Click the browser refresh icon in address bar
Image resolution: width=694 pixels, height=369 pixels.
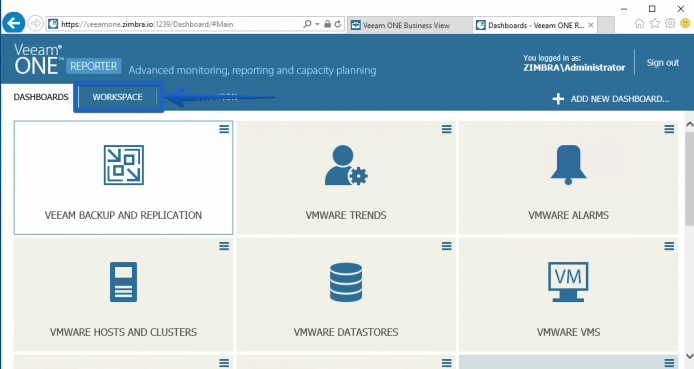click(338, 24)
